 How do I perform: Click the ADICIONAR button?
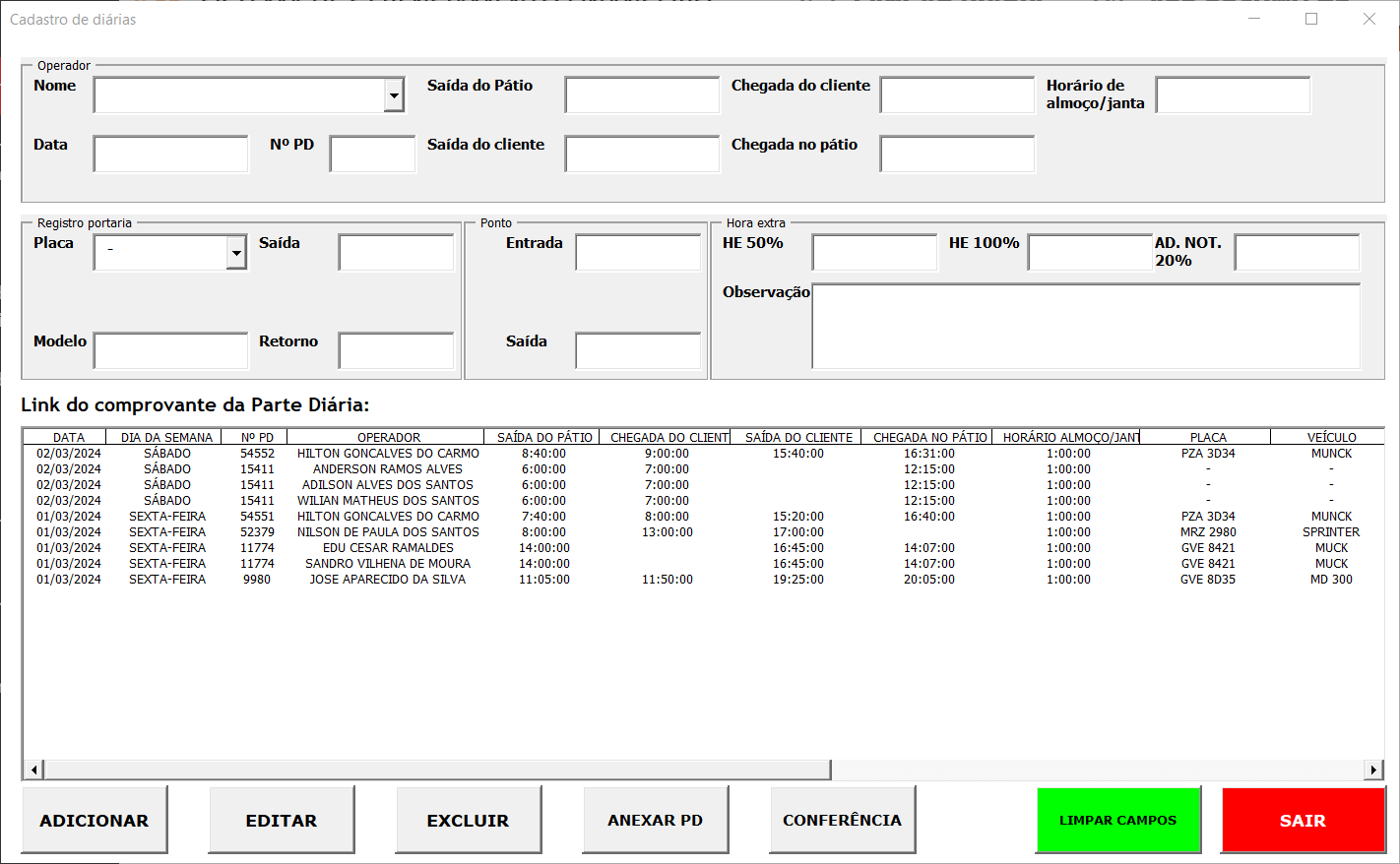tap(95, 820)
